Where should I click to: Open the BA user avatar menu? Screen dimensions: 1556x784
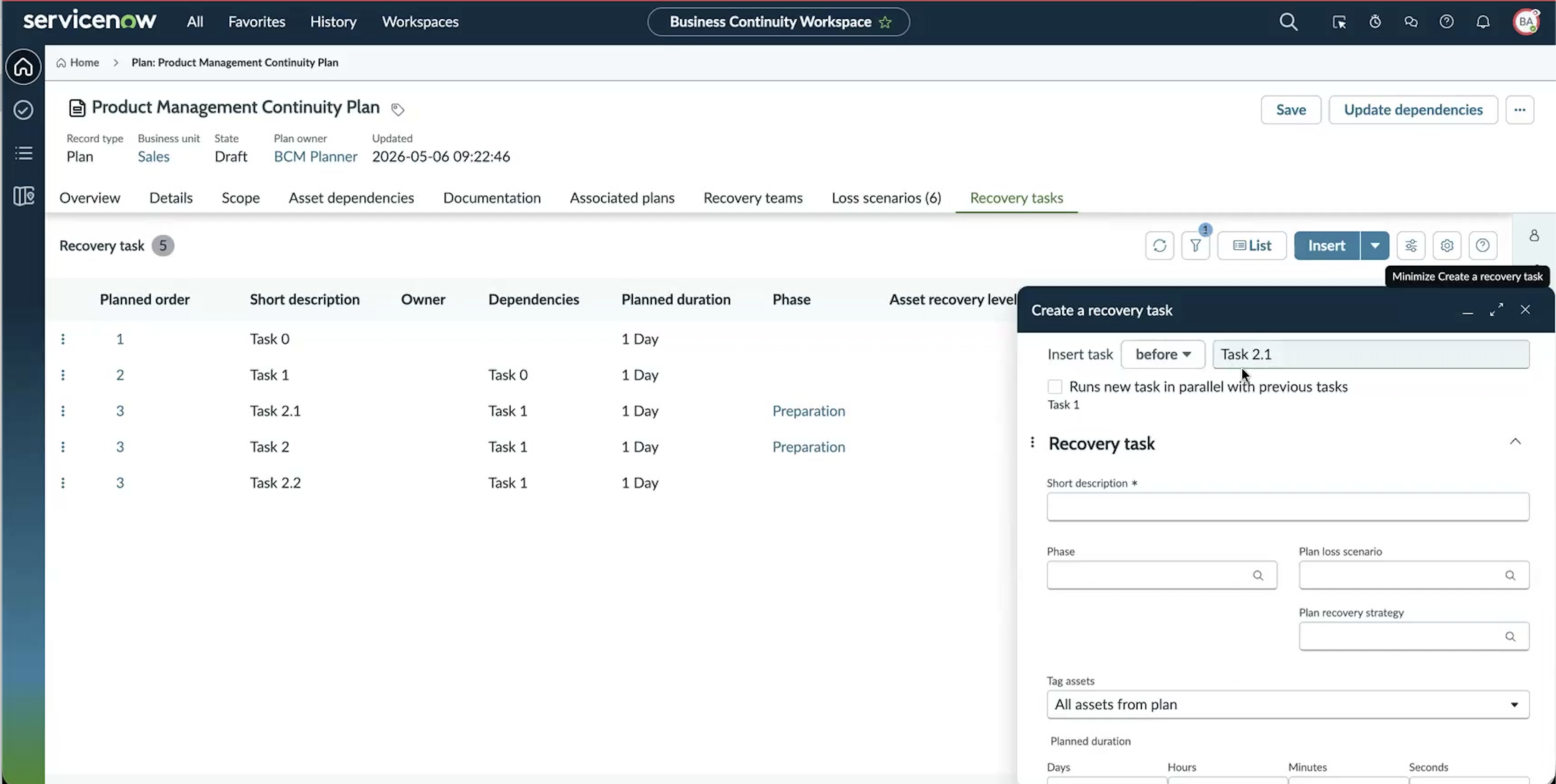coord(1526,22)
